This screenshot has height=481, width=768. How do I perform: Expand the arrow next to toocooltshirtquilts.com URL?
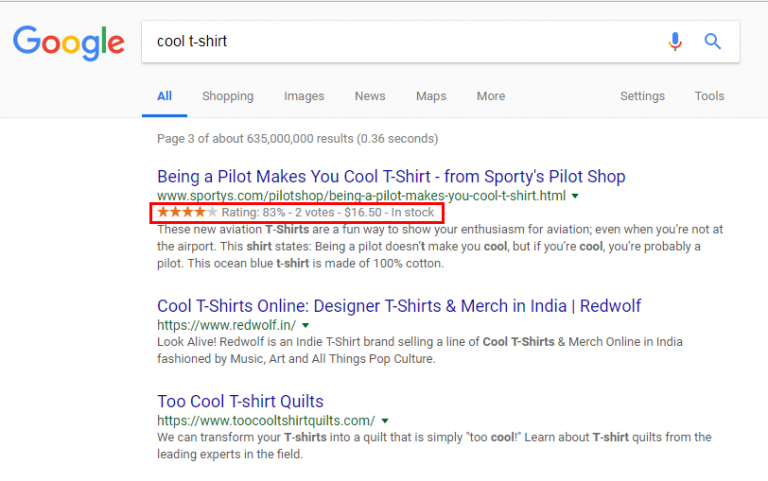[x=385, y=421]
